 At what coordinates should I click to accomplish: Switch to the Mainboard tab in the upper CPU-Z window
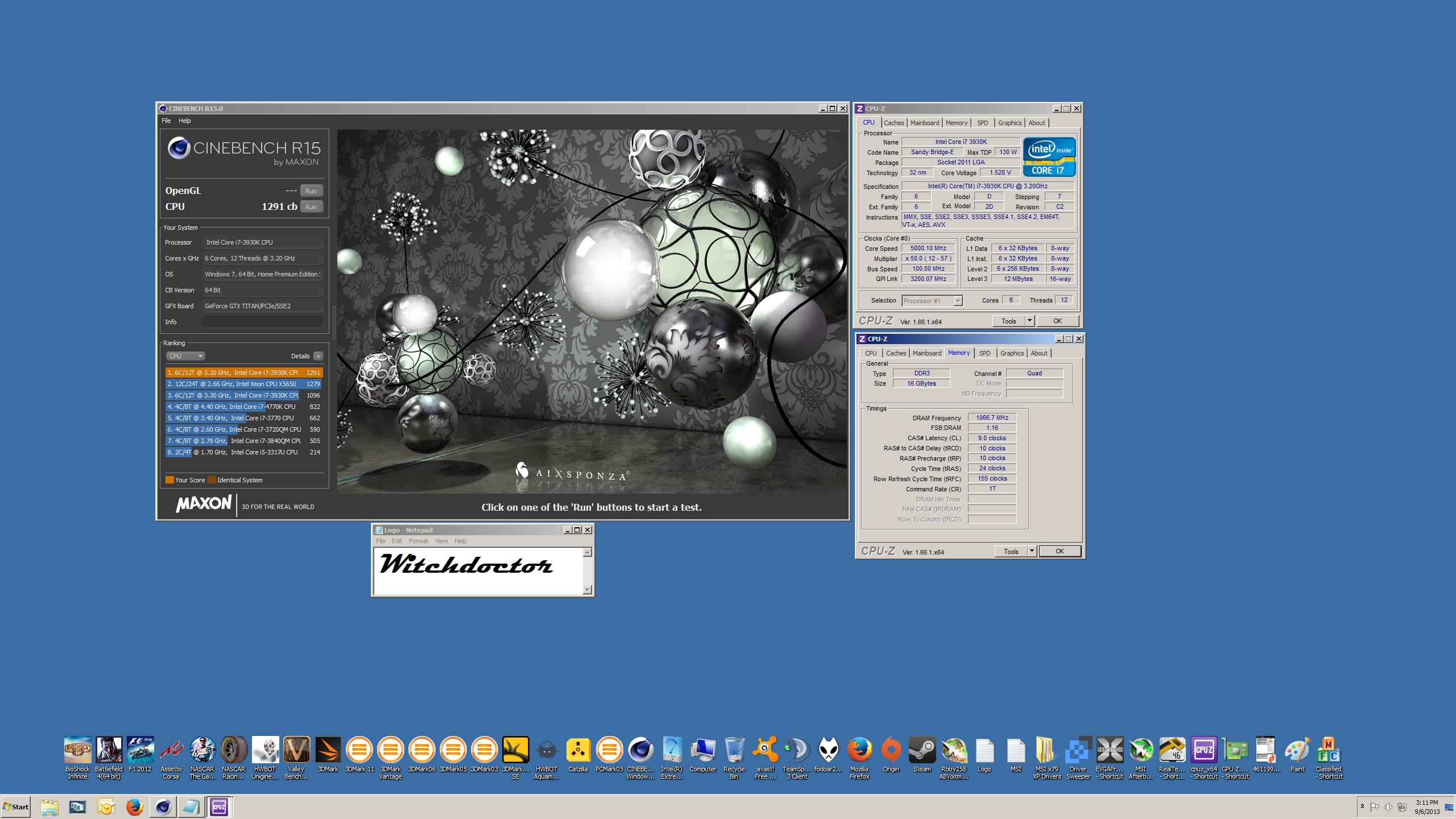coord(924,123)
